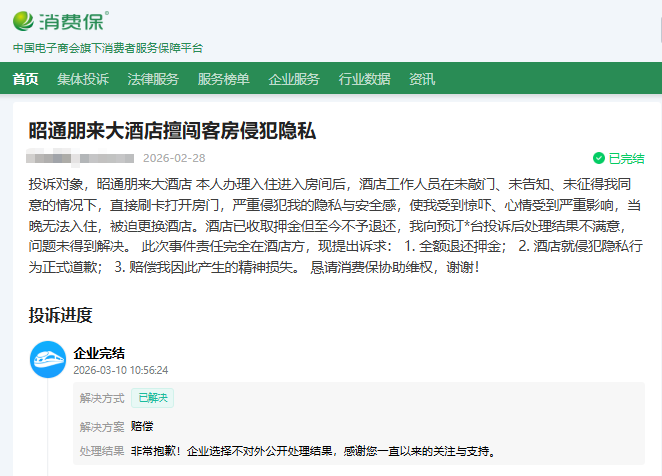
Task: Click the slogan 中国电子商会旗下消费者服务保障平台
Action: click(108, 48)
